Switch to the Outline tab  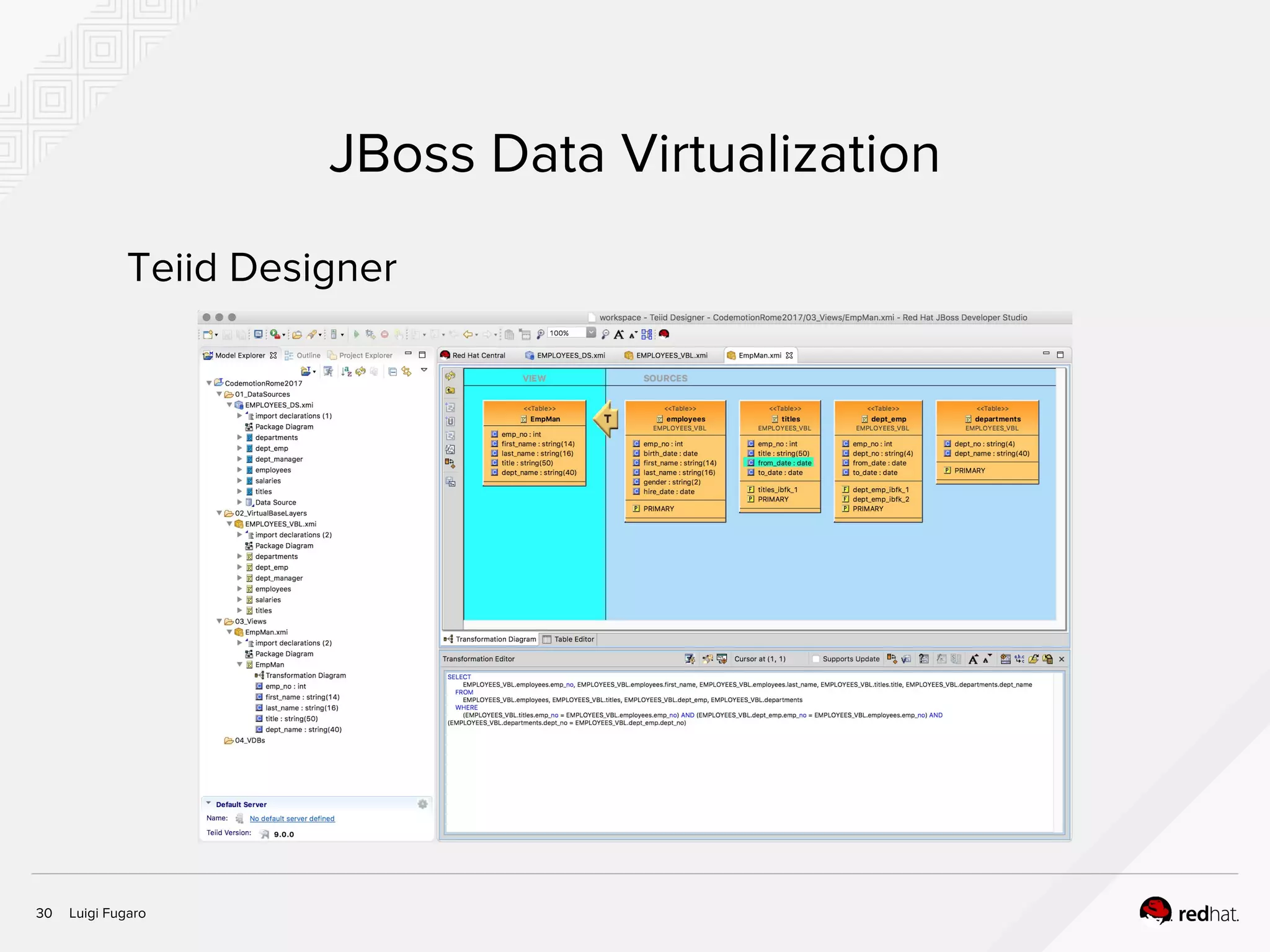(303, 355)
